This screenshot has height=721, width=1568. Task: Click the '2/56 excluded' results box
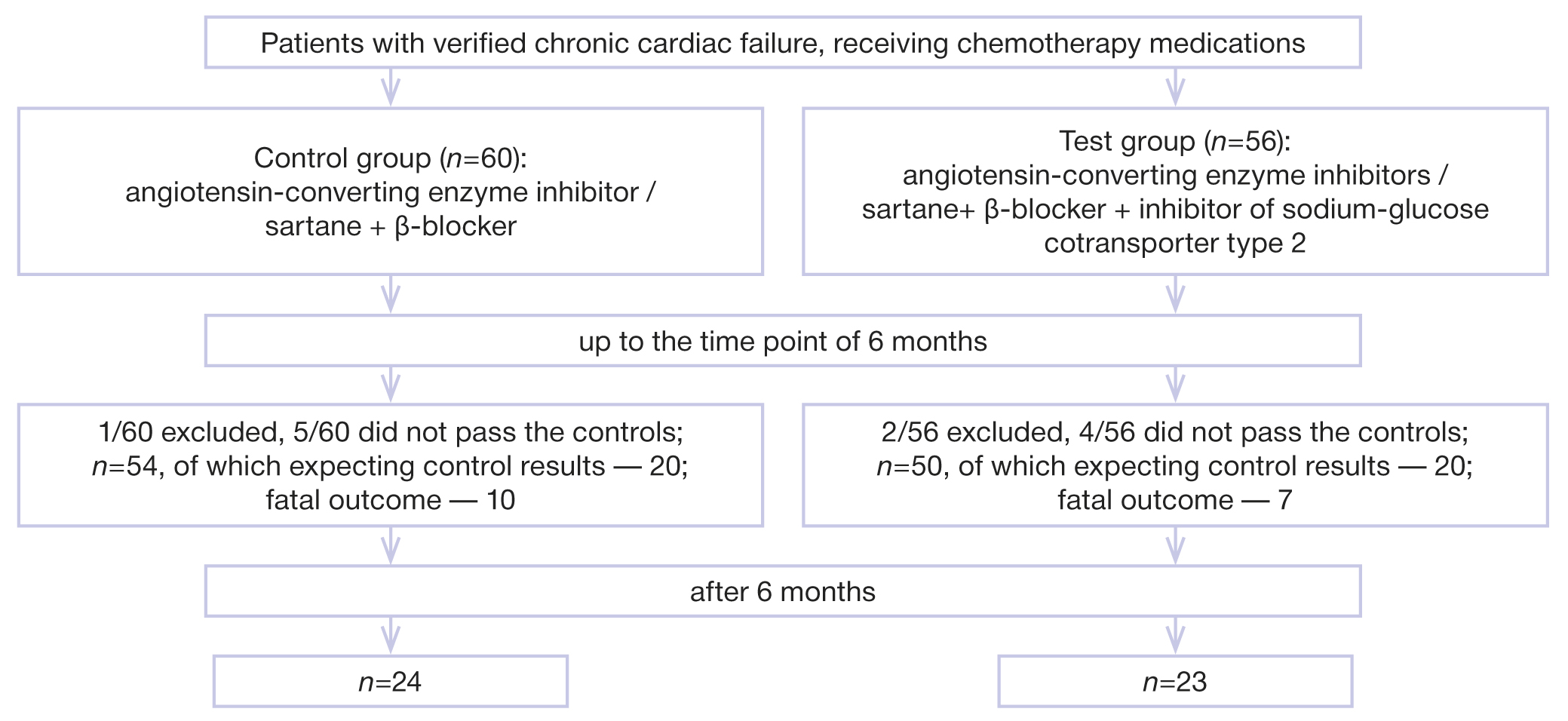[1175, 465]
